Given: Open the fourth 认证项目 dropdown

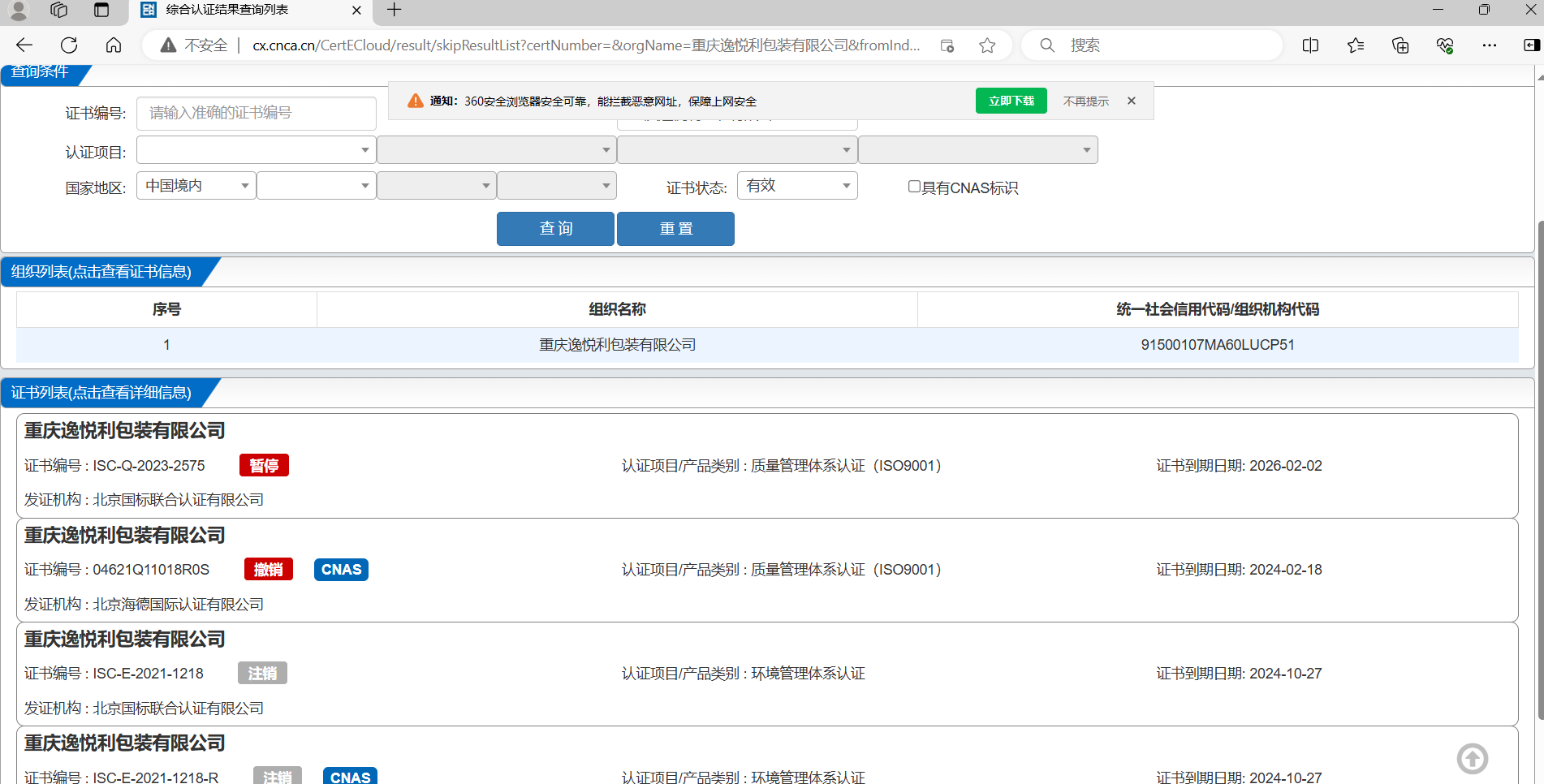Looking at the screenshot, I should (978, 150).
